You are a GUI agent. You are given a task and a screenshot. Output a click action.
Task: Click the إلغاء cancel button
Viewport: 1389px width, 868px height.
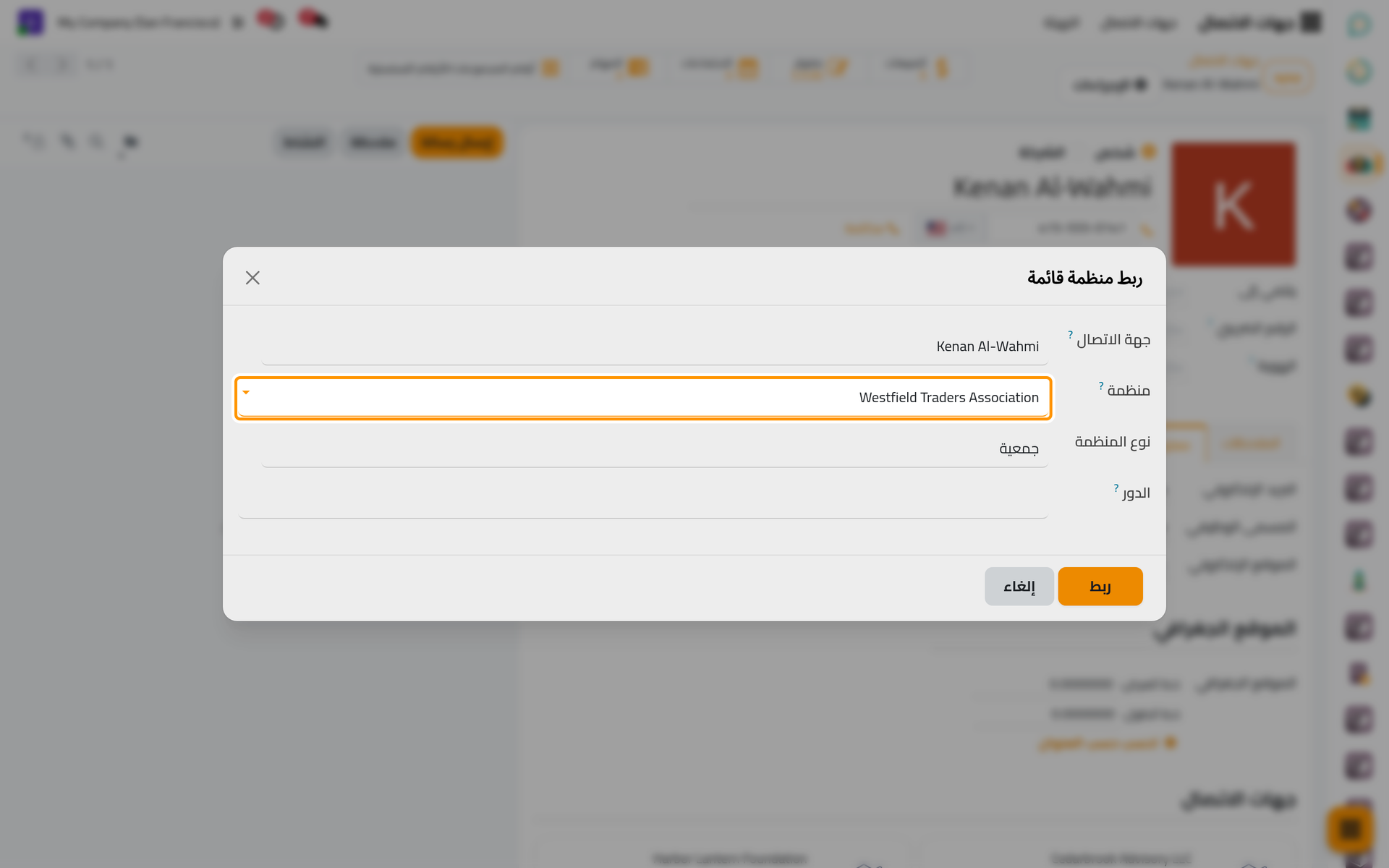click(1019, 586)
